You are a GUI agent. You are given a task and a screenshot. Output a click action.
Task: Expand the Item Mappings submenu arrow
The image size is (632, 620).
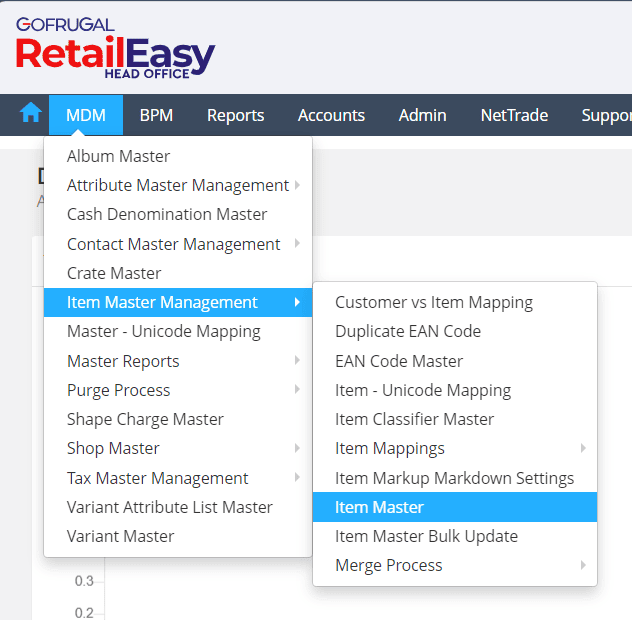click(x=583, y=448)
